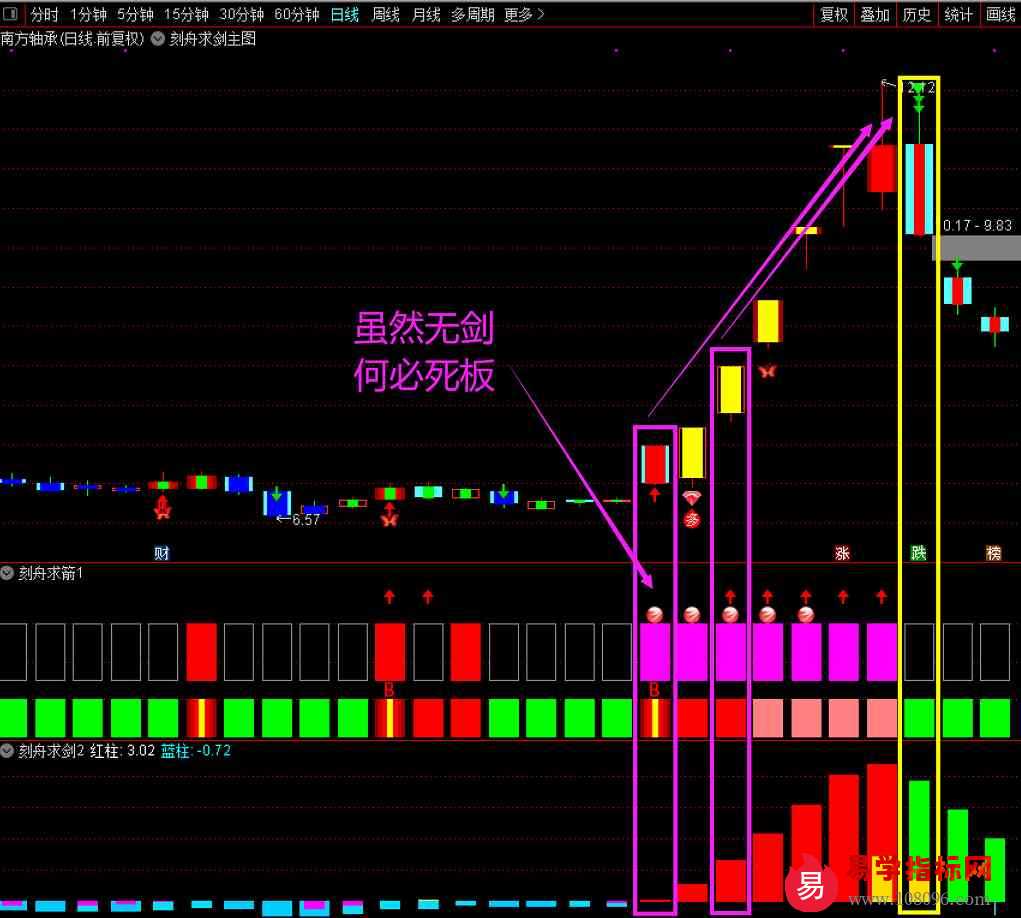Click the panel layout icon at top-left
This screenshot has height=918, width=1021.
10,14
